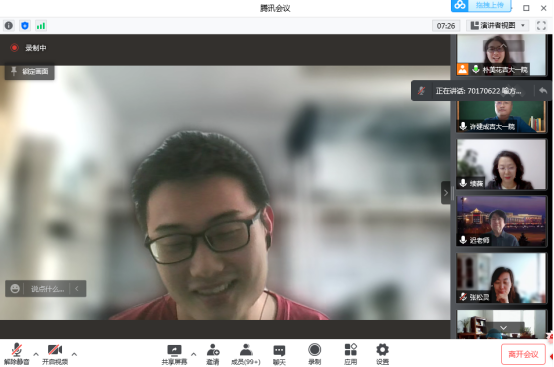Click the microphone icon on 迟老师 tile
554x367 pixels.
pyautogui.click(x=463, y=240)
